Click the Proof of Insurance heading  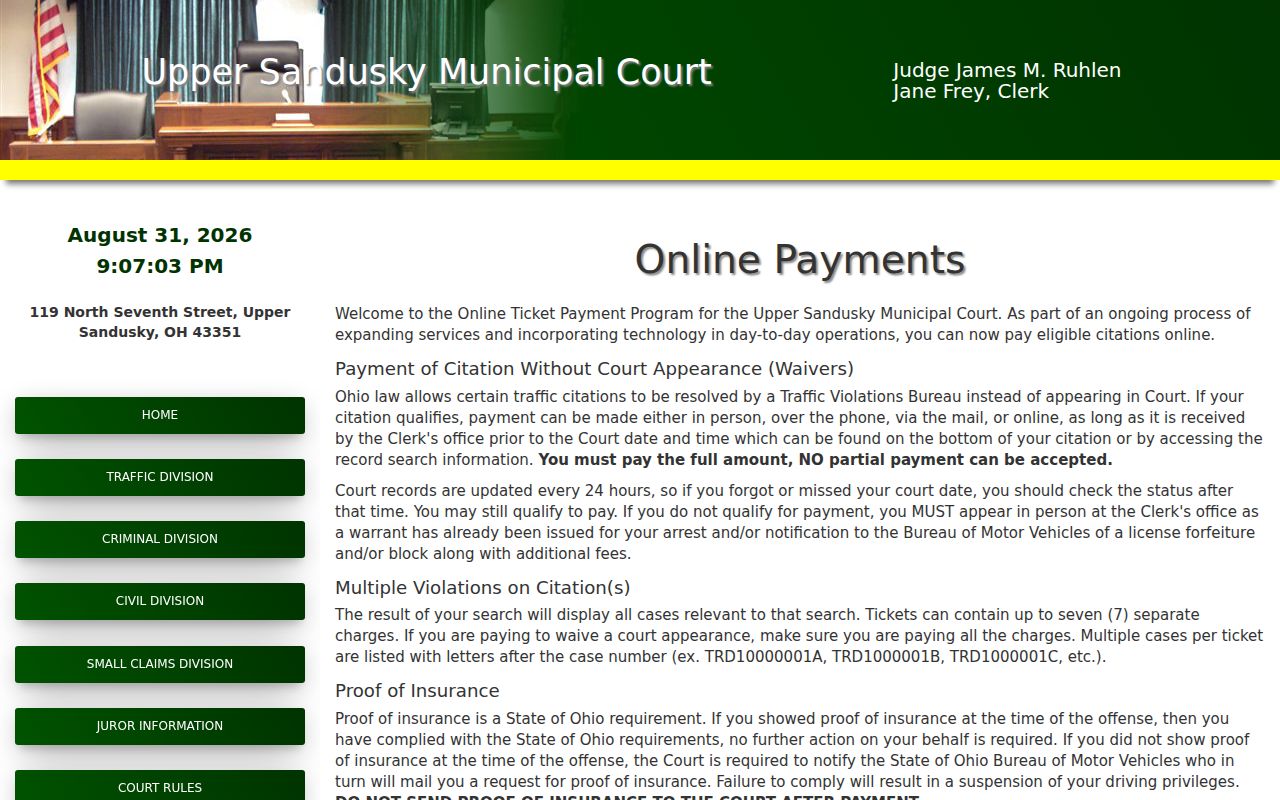coord(417,691)
